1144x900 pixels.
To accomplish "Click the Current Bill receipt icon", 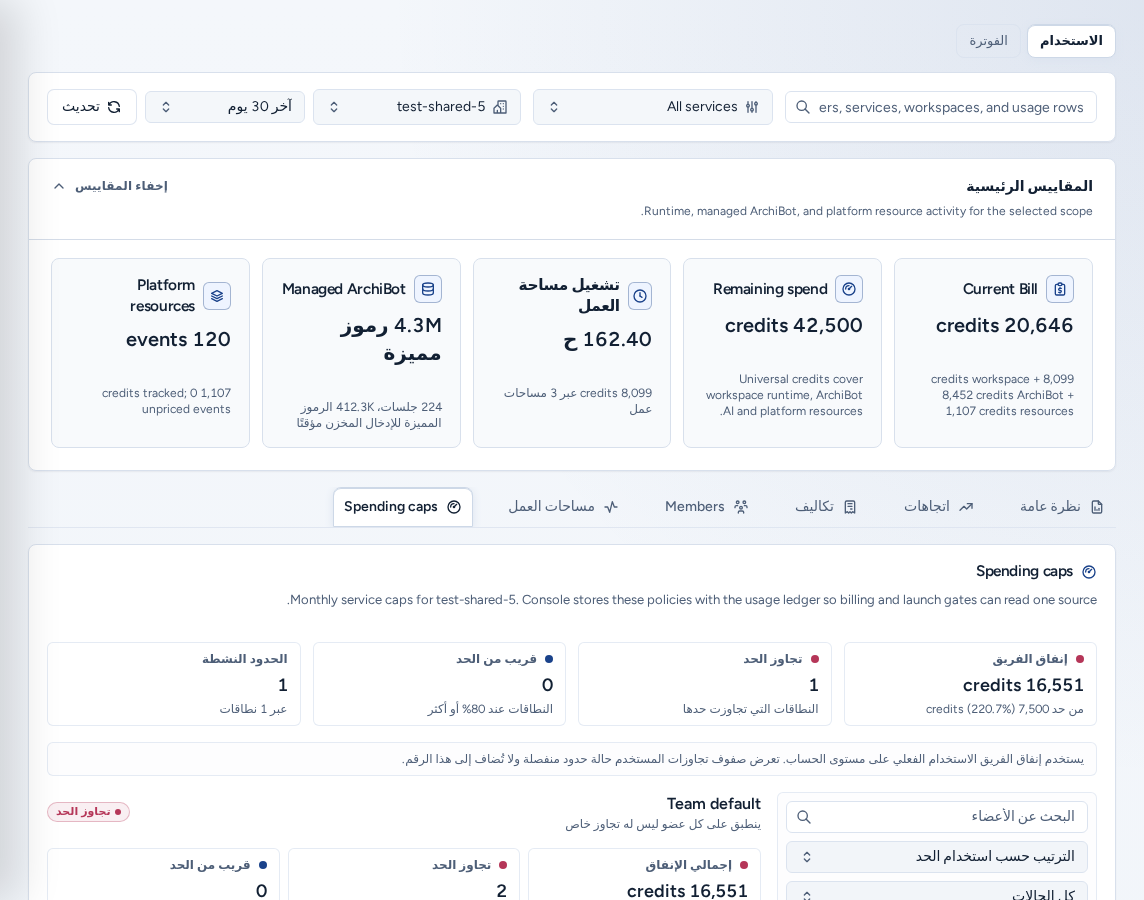I will point(1059,289).
